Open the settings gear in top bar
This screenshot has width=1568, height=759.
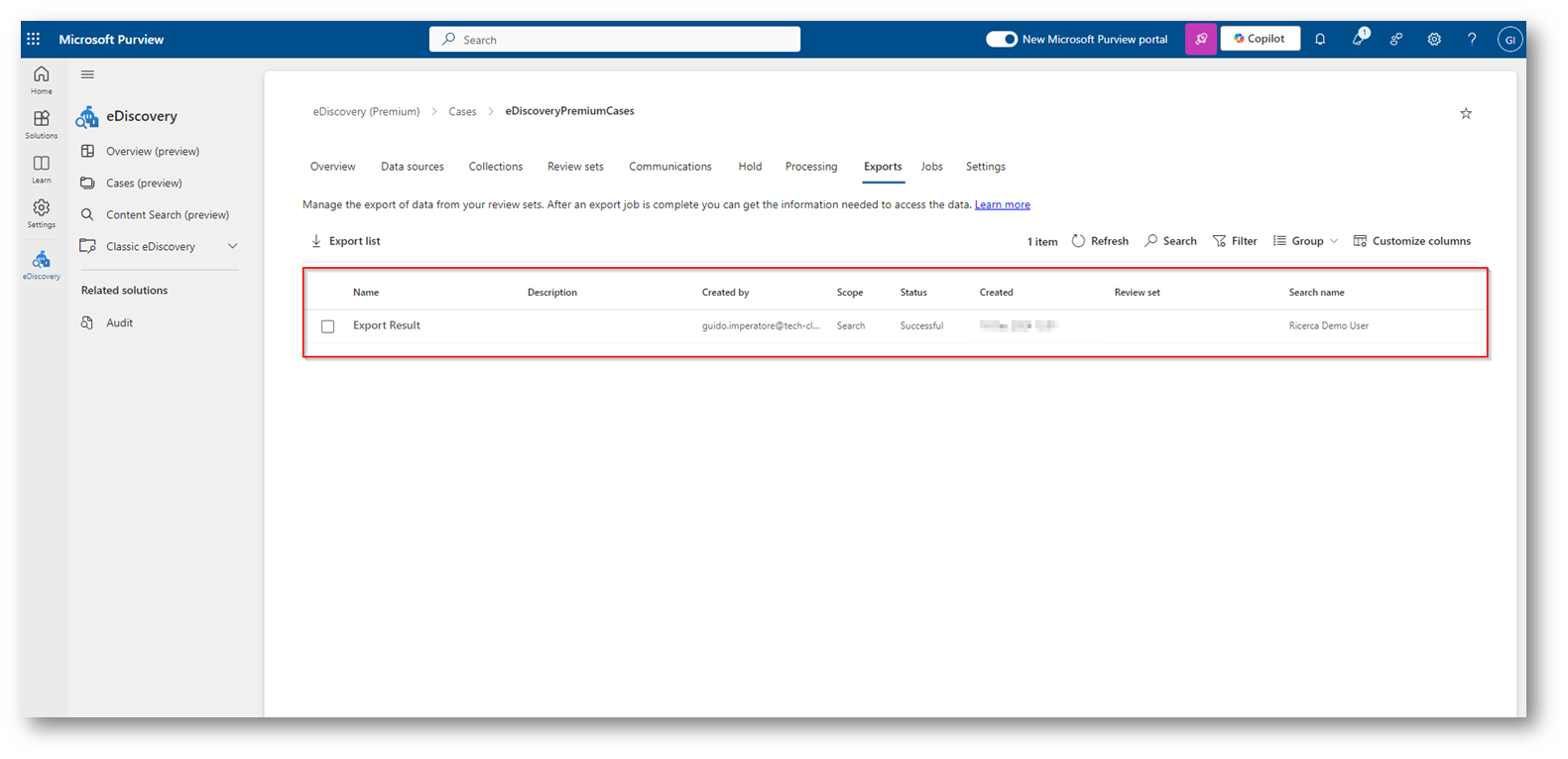point(1434,40)
